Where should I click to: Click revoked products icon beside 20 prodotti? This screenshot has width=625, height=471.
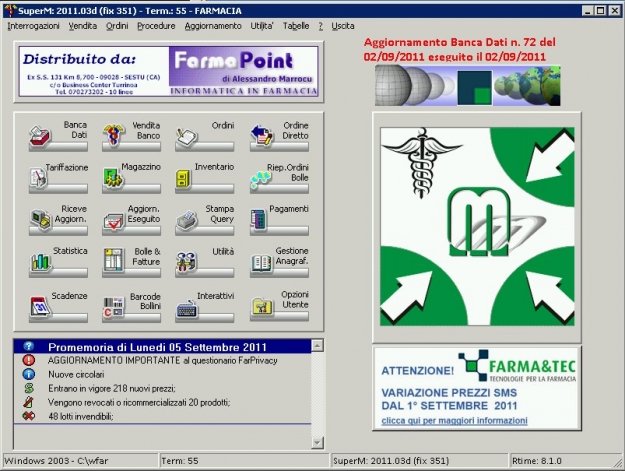[x=29, y=402]
